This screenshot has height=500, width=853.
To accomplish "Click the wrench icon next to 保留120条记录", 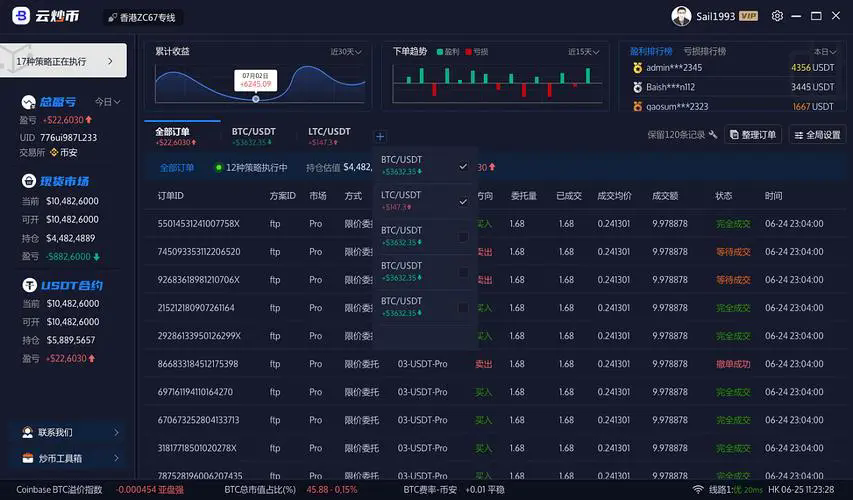I will point(713,135).
